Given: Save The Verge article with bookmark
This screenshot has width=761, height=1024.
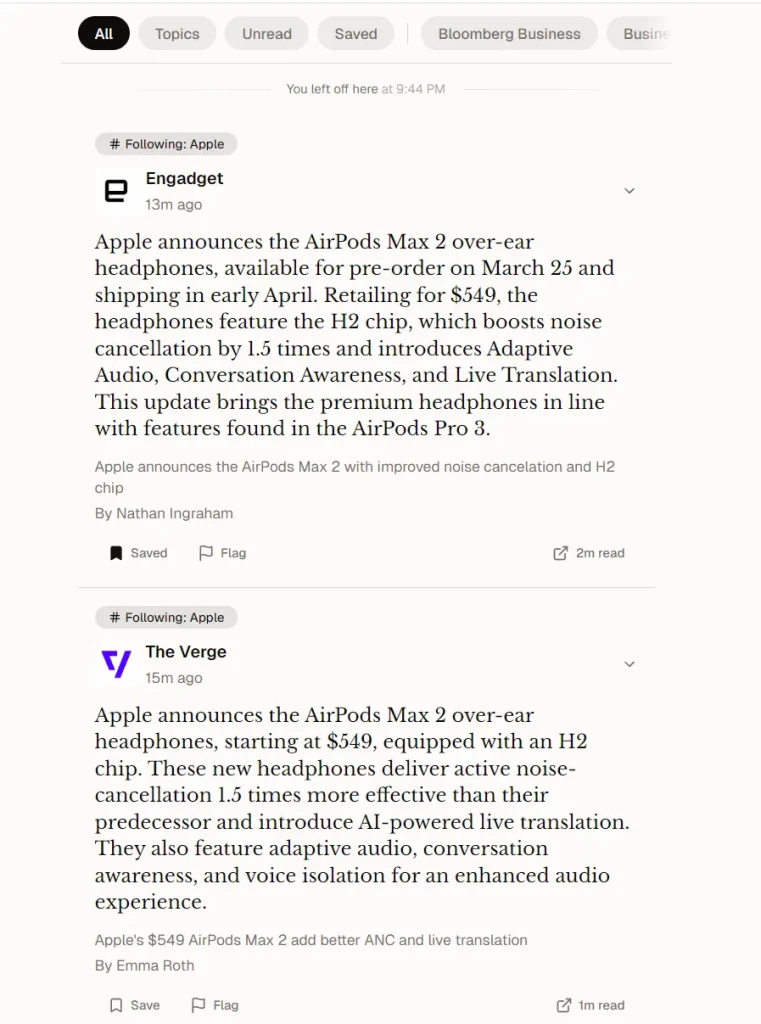Looking at the screenshot, I should 134,1005.
